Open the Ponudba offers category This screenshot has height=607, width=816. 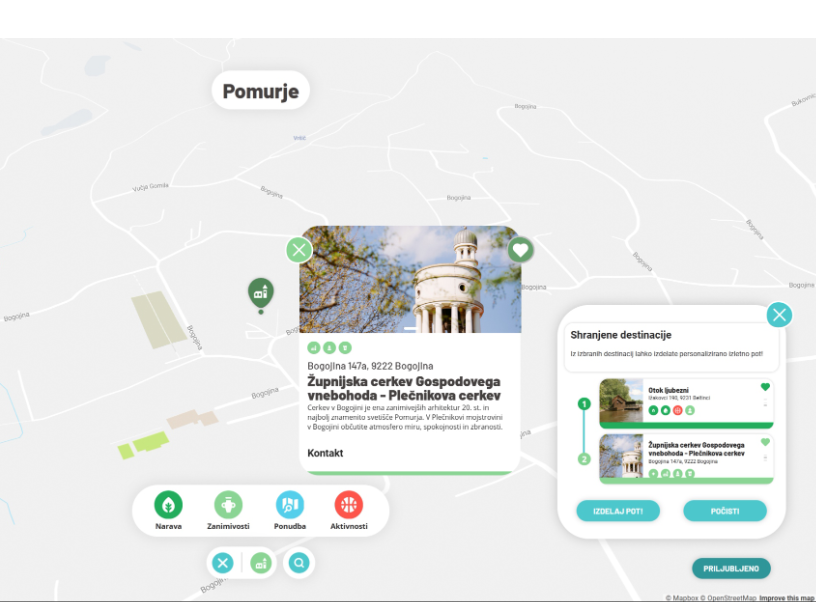pos(290,505)
